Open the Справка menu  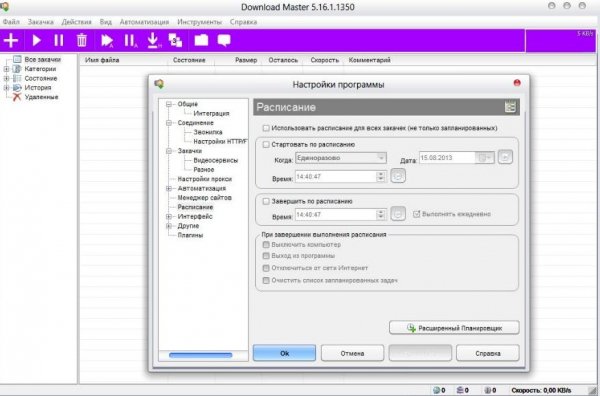pos(243,22)
